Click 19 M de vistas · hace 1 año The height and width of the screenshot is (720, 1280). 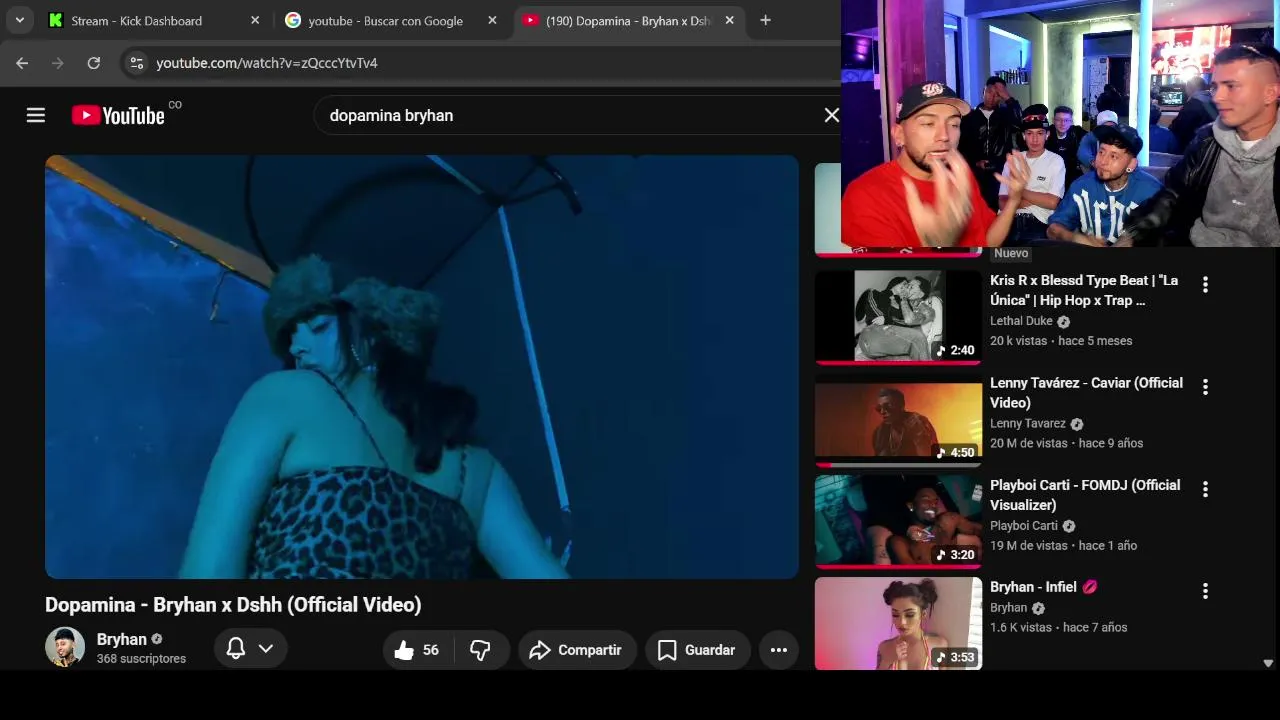pyautogui.click(x=1063, y=546)
